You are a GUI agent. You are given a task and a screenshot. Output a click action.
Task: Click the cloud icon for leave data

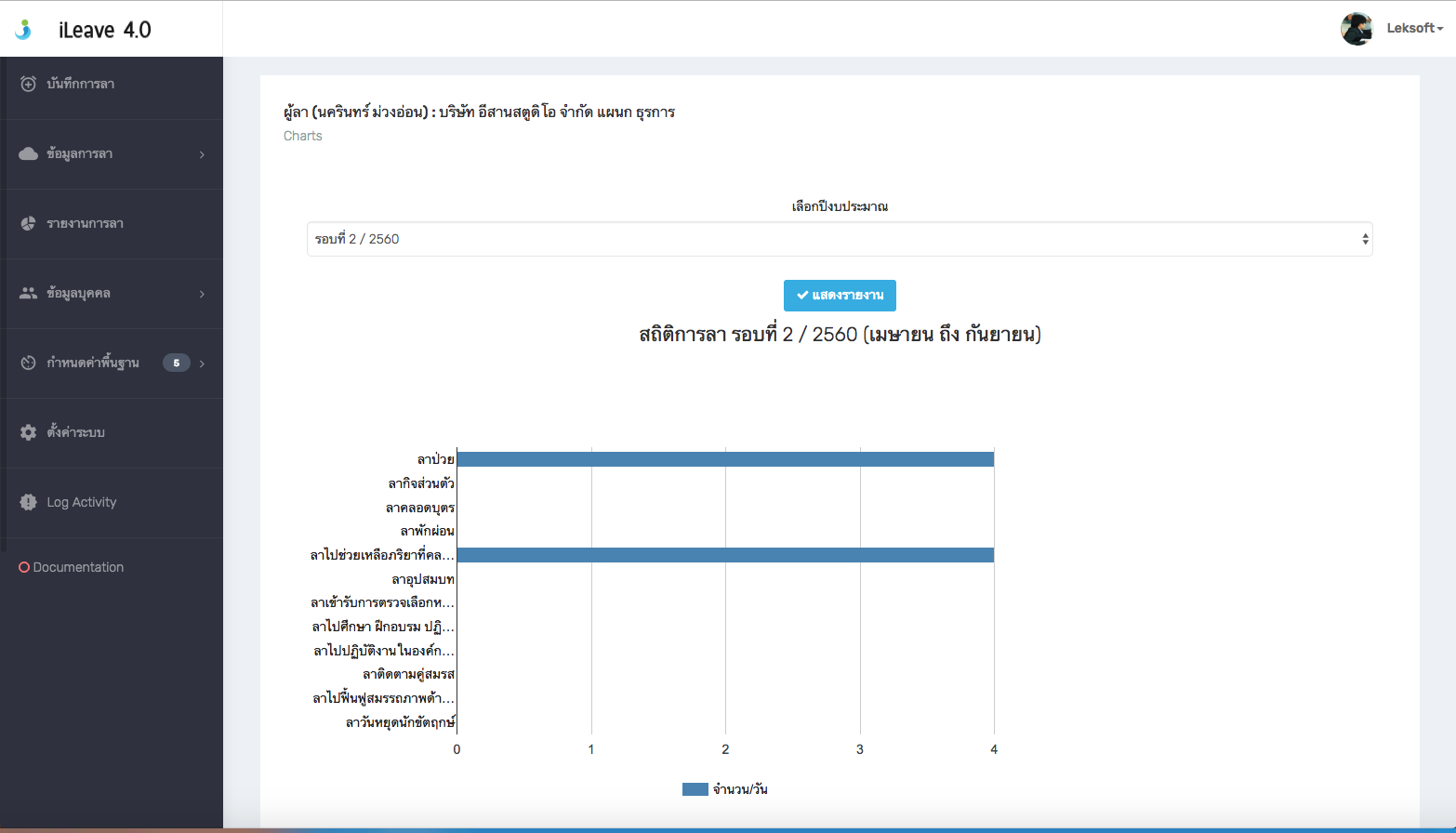[28, 153]
